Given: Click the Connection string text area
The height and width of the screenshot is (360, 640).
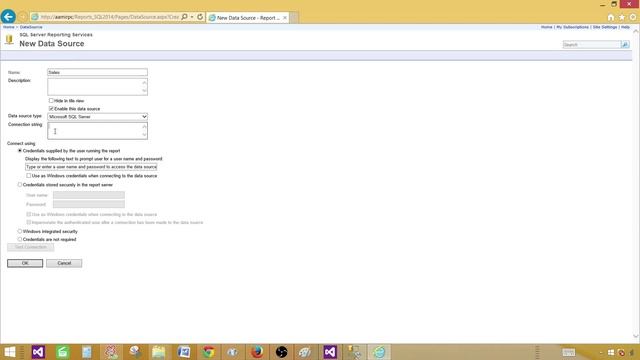Looking at the screenshot, I should [98, 131].
